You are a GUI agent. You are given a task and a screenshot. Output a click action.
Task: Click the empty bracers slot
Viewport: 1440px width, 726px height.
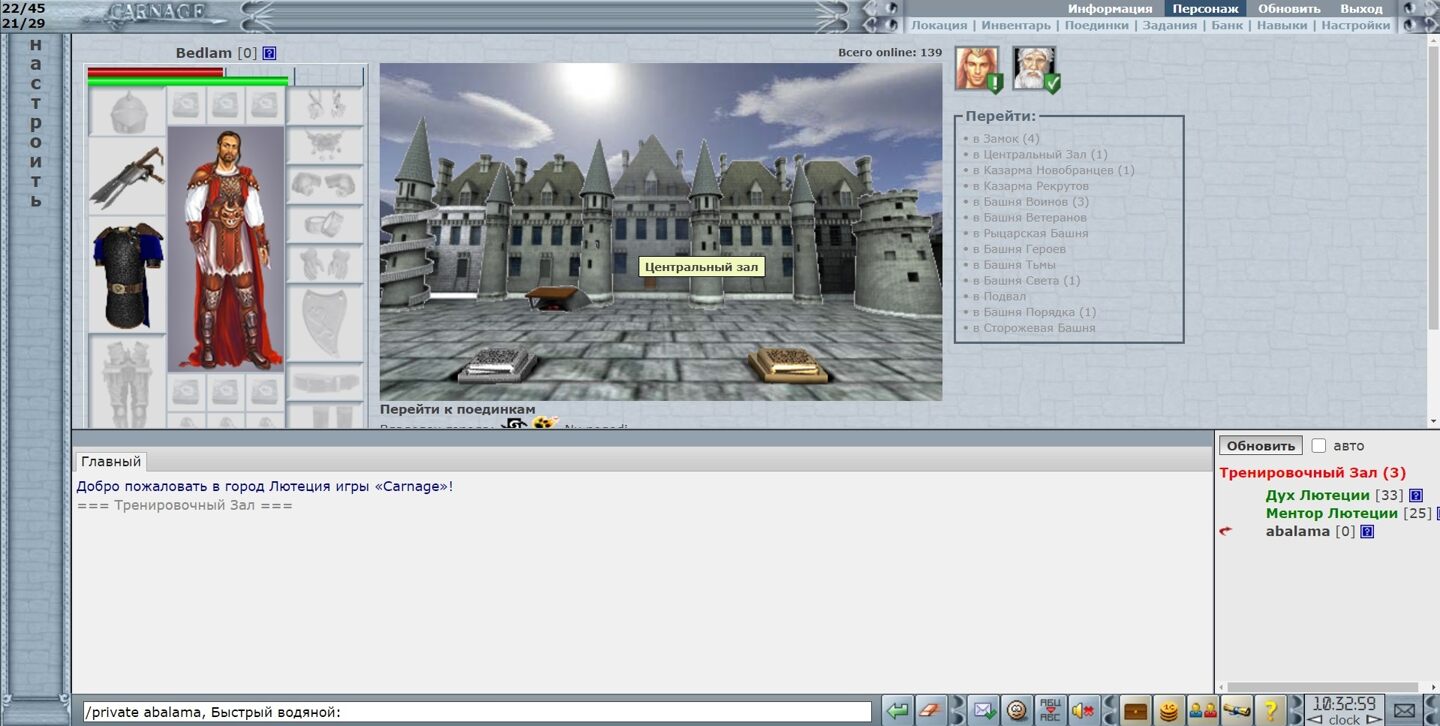point(325,184)
